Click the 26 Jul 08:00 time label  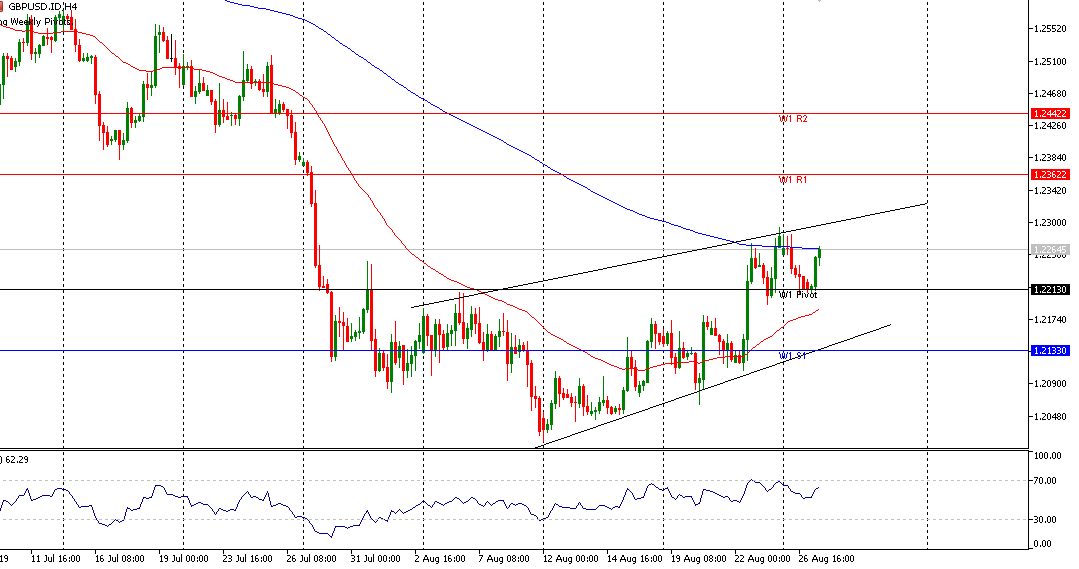(x=312, y=559)
